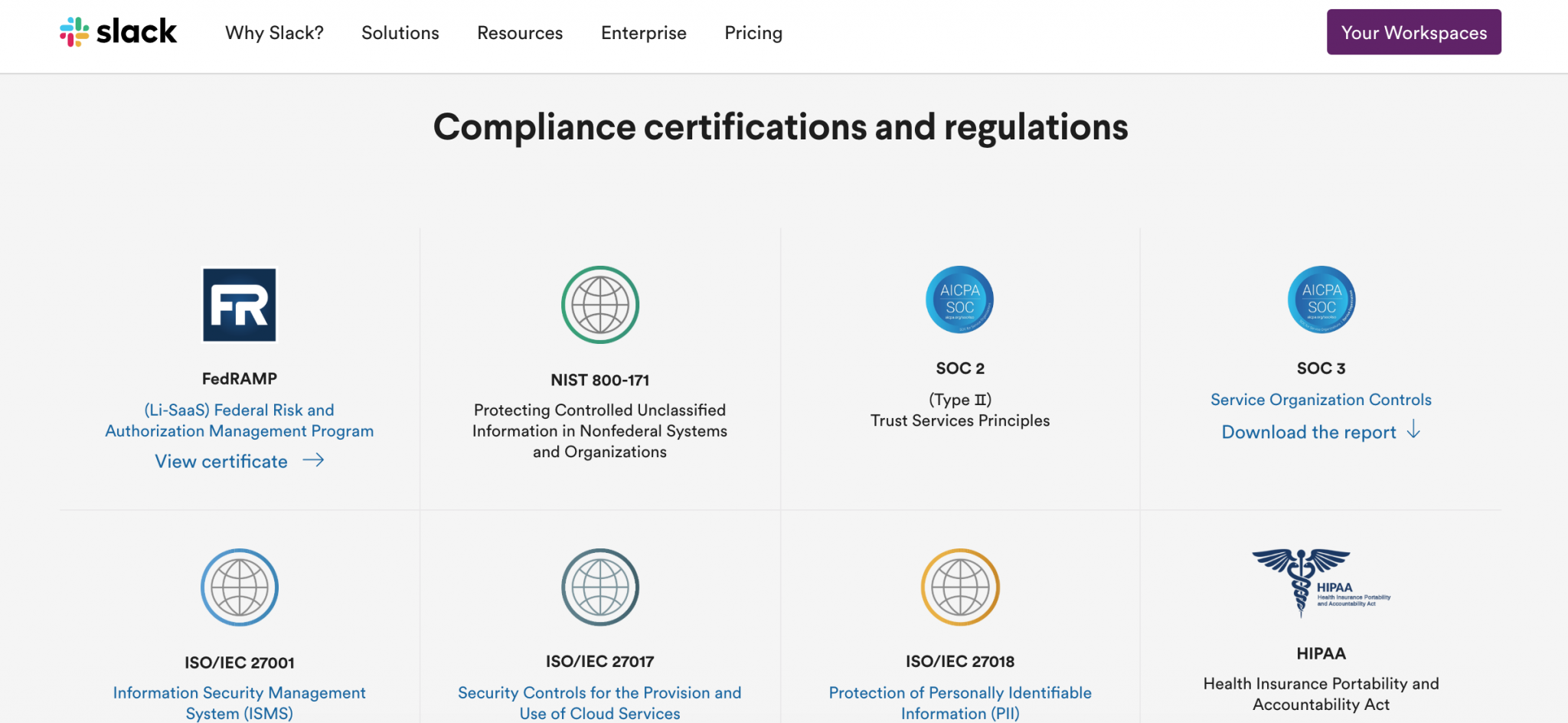
Task: Click the ISO/IEC 27017 teal globe icon
Action: (x=600, y=587)
